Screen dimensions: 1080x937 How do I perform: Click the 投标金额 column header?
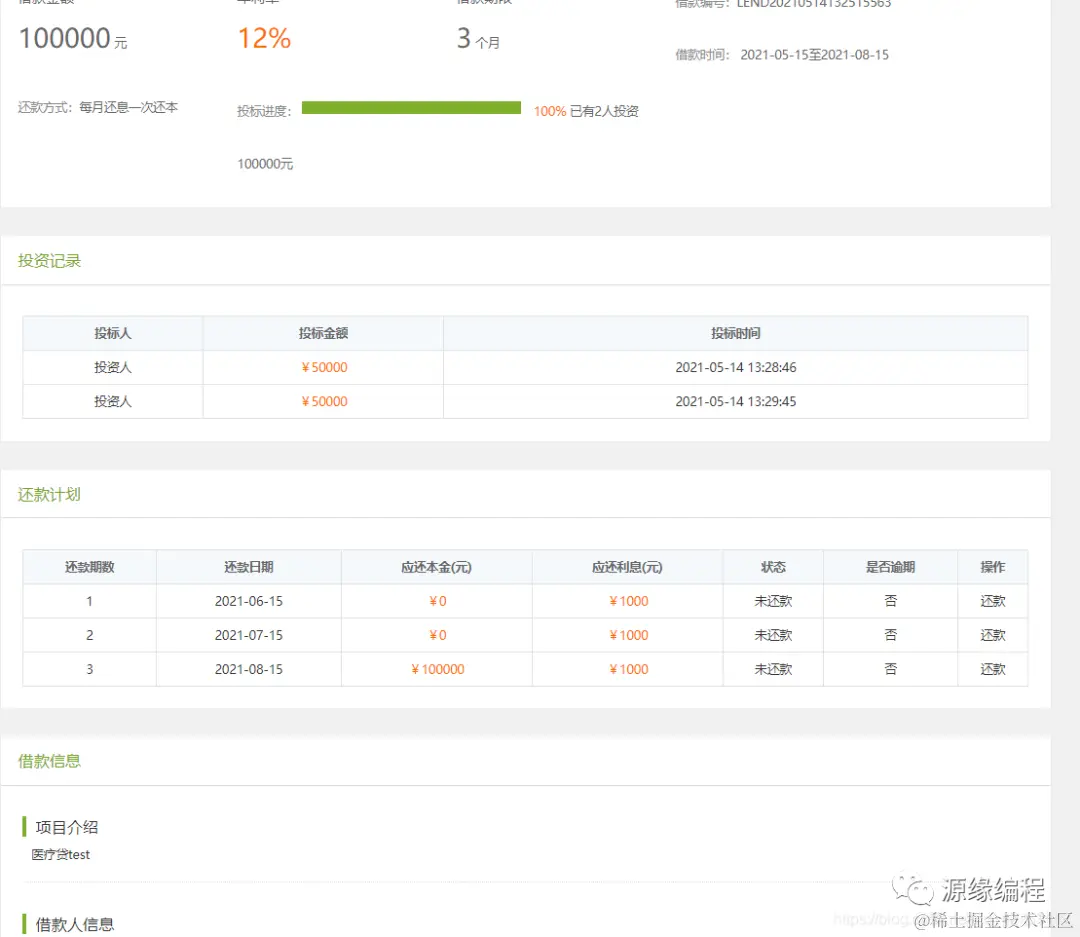[x=323, y=333]
